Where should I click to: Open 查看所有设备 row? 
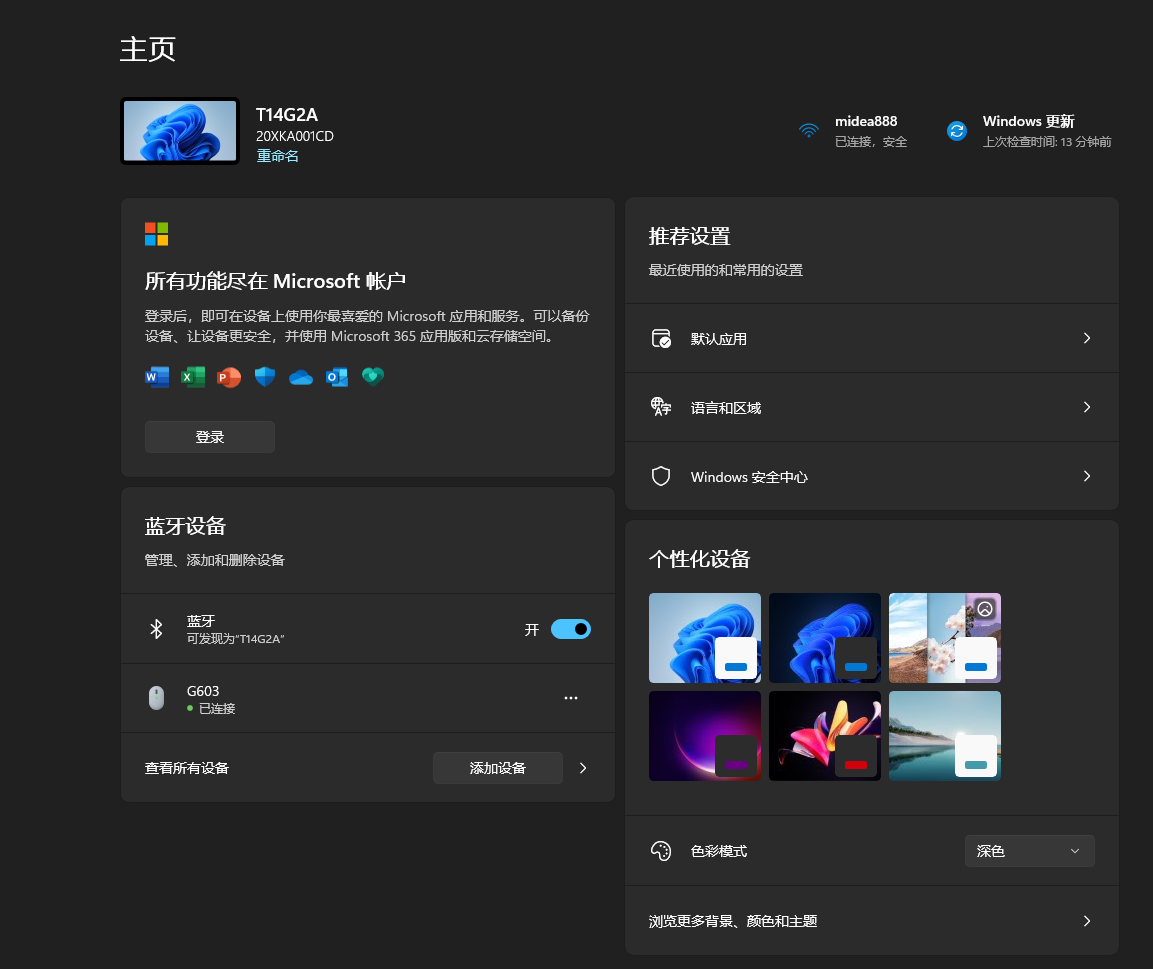368,768
